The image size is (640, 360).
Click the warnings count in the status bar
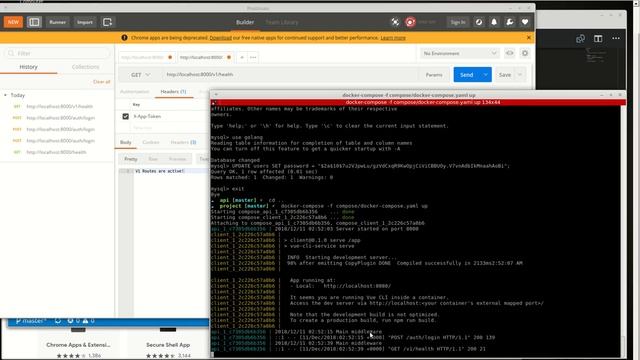pos(89,321)
